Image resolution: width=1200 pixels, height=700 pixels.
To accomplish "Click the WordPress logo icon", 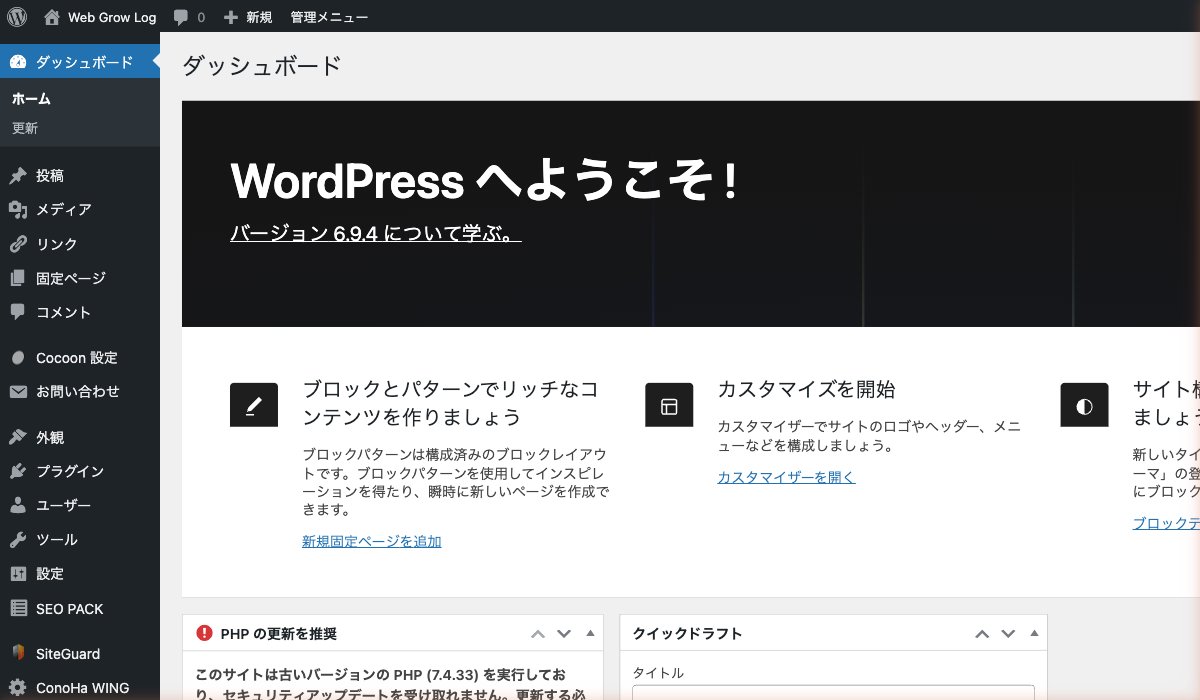I will click(17, 17).
